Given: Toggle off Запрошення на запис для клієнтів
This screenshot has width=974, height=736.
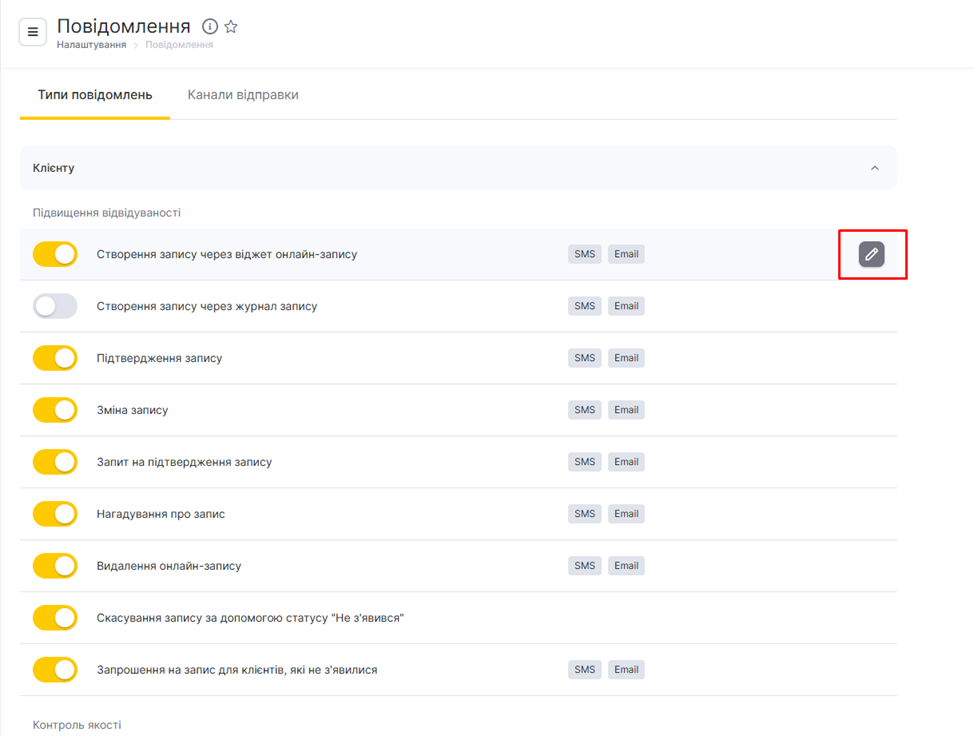Looking at the screenshot, I should 55,670.
